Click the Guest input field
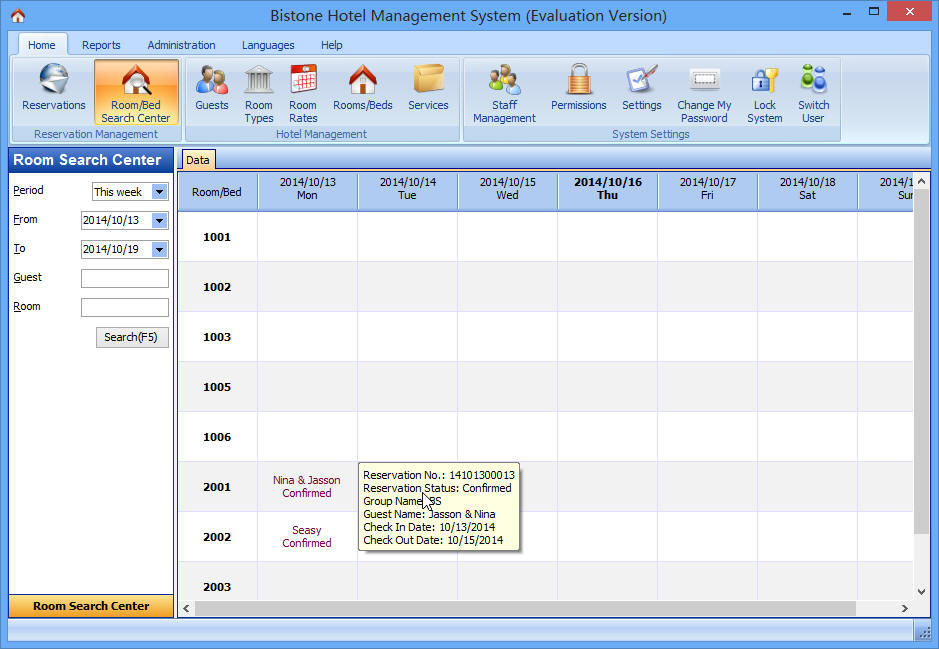This screenshot has width=939, height=649. point(125,278)
